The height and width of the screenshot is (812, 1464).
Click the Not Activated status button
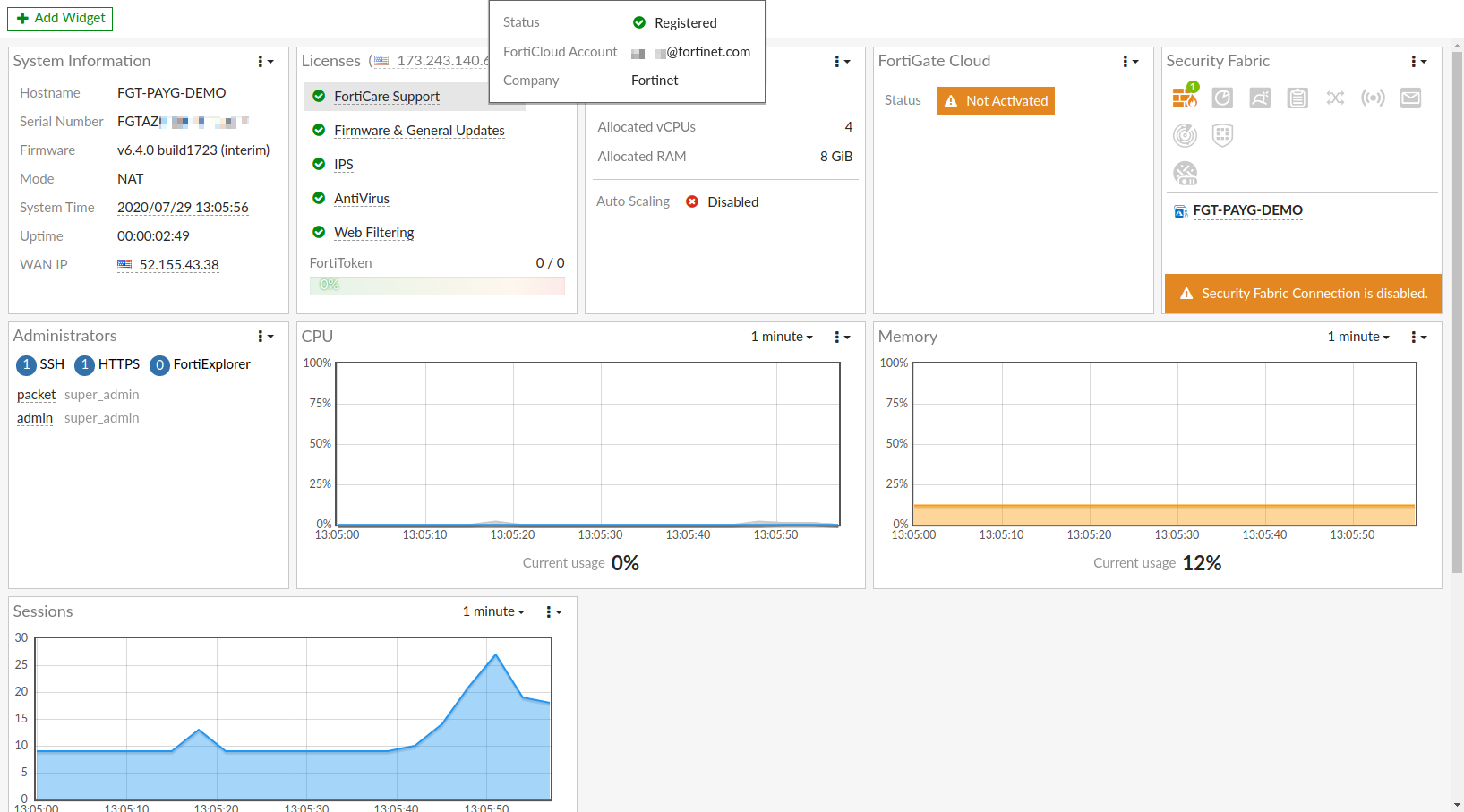point(995,101)
